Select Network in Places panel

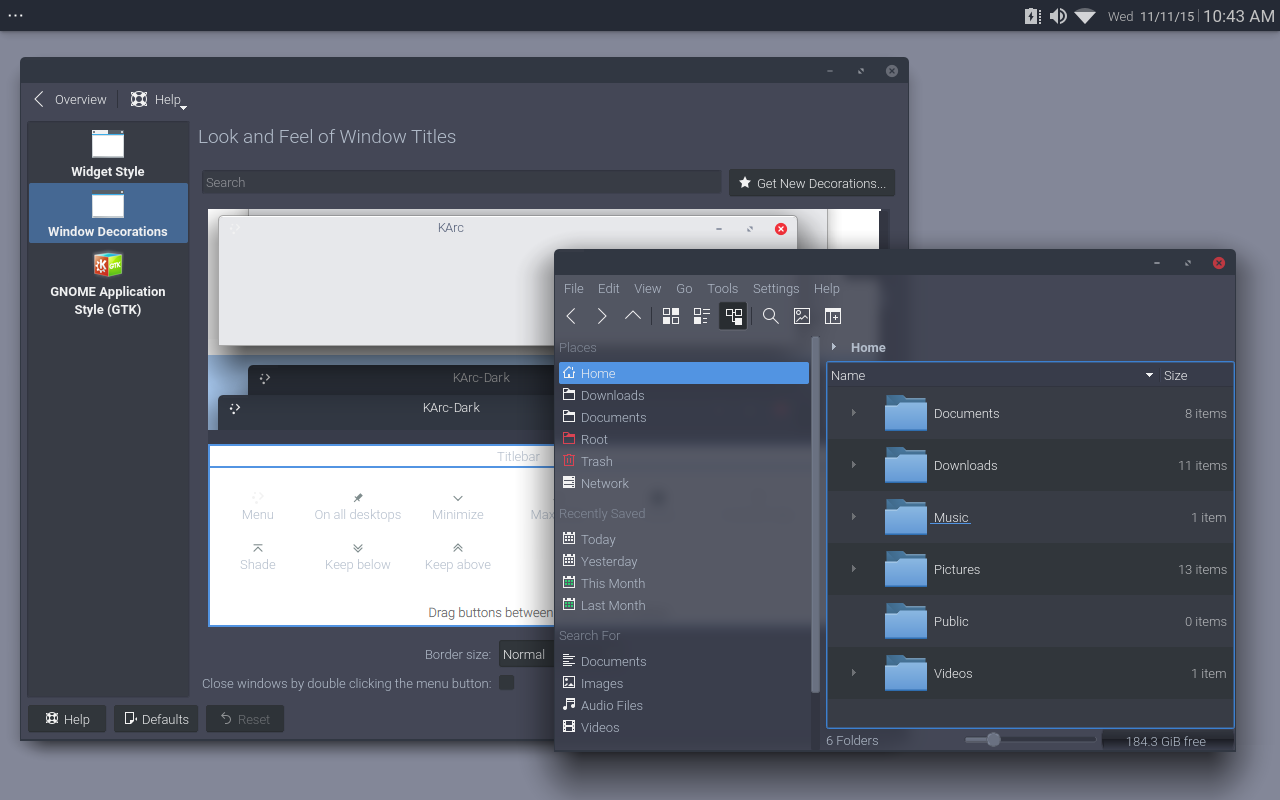684,483
